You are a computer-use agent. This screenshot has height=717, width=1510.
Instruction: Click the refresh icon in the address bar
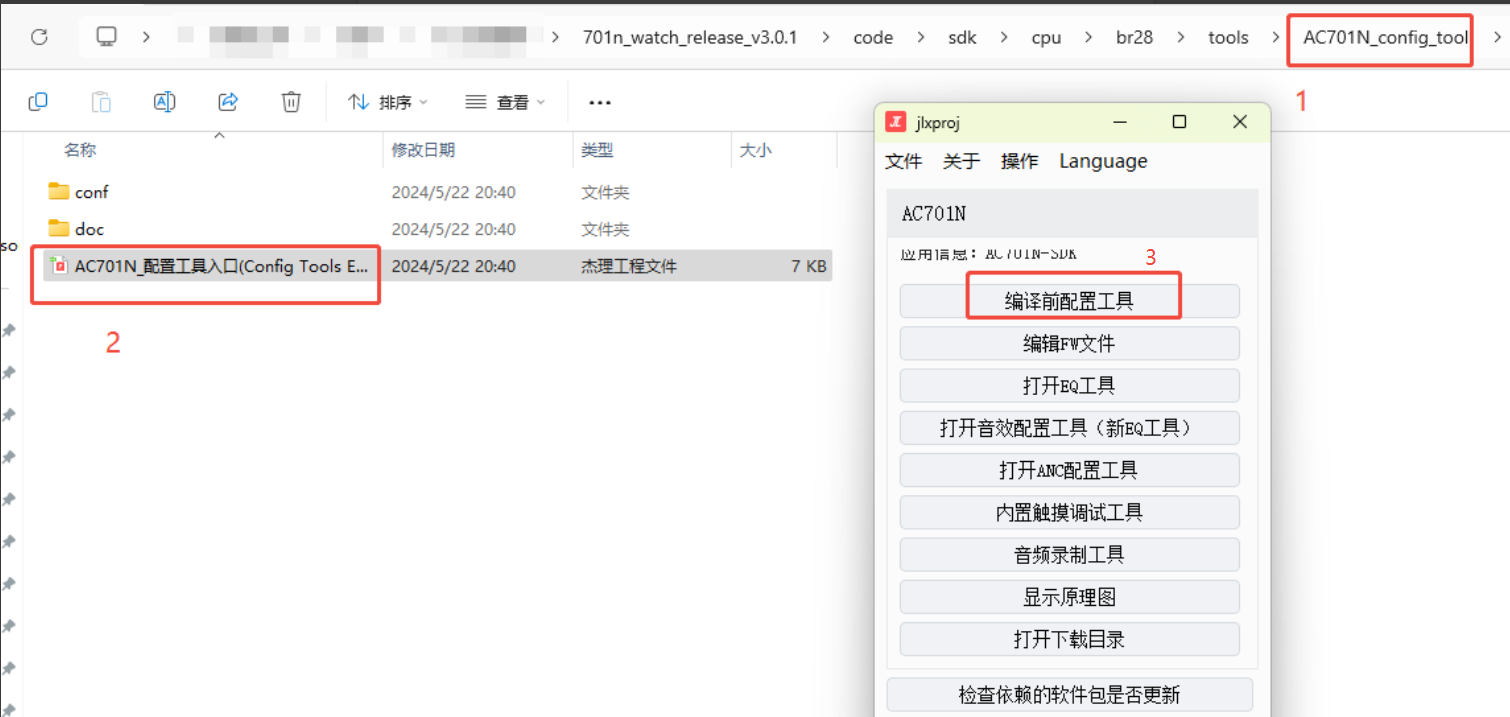(39, 37)
